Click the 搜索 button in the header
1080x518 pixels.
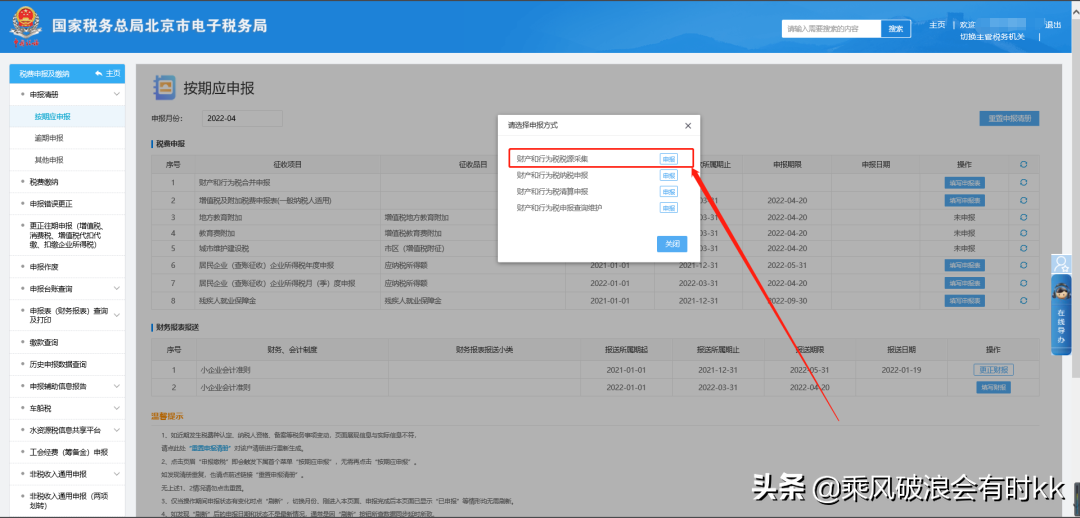point(895,28)
